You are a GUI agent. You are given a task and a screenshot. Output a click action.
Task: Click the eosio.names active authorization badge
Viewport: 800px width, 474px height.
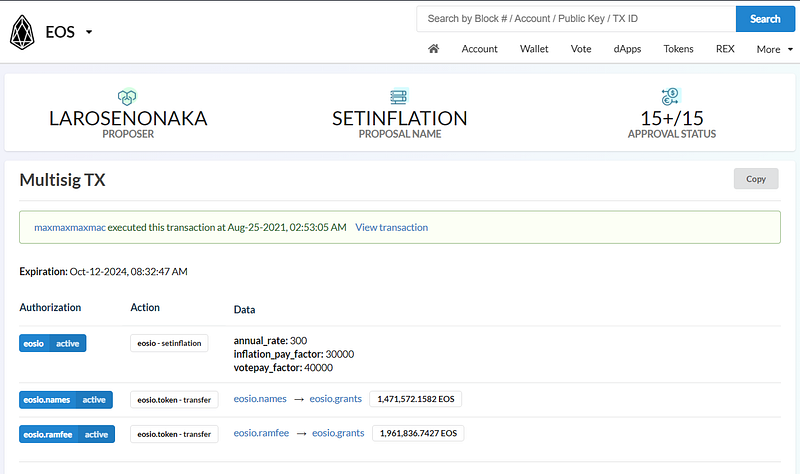(x=66, y=400)
